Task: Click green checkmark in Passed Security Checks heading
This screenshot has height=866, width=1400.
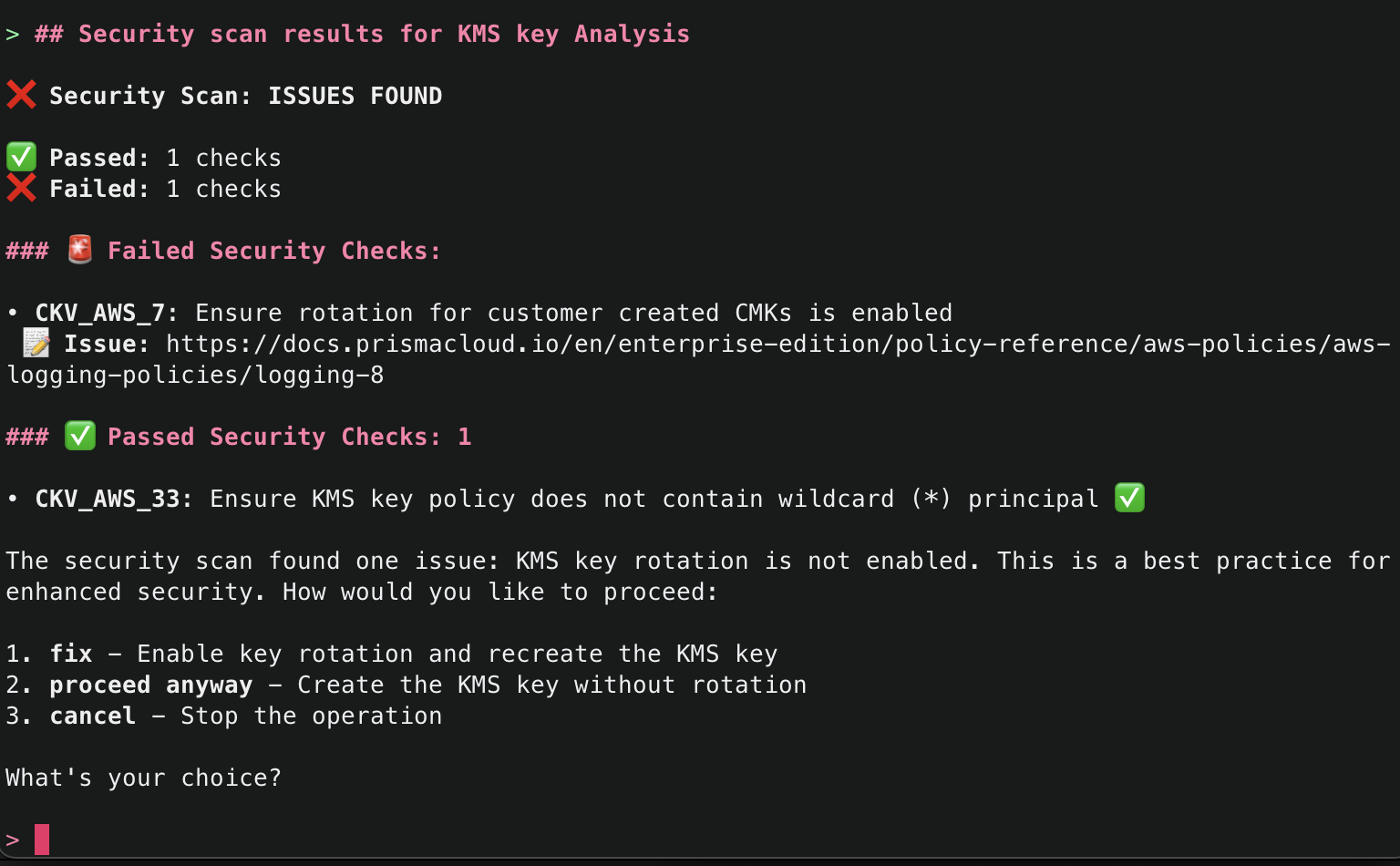Action: click(80, 436)
